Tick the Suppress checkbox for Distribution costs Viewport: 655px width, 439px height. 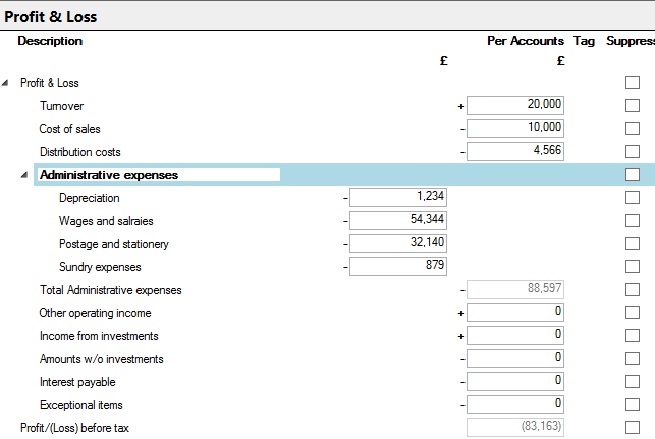point(632,151)
